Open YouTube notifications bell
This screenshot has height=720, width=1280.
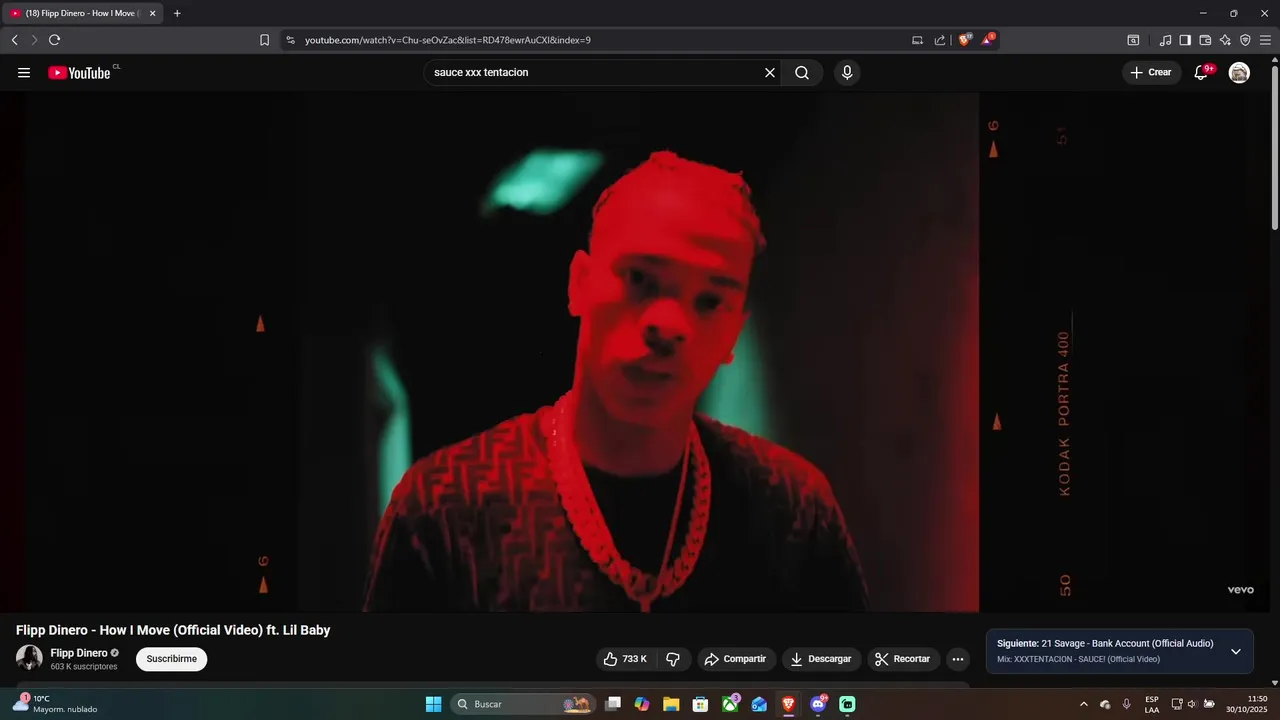[x=1201, y=73]
